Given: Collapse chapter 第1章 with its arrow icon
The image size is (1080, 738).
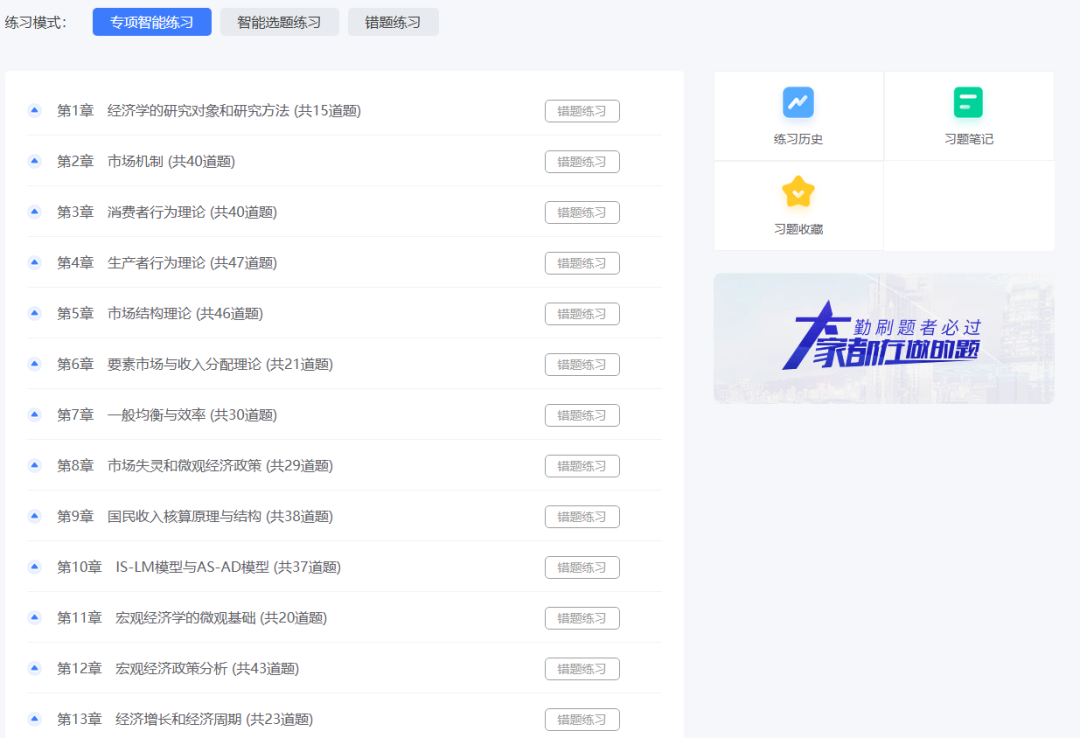Looking at the screenshot, I should tap(34, 111).
